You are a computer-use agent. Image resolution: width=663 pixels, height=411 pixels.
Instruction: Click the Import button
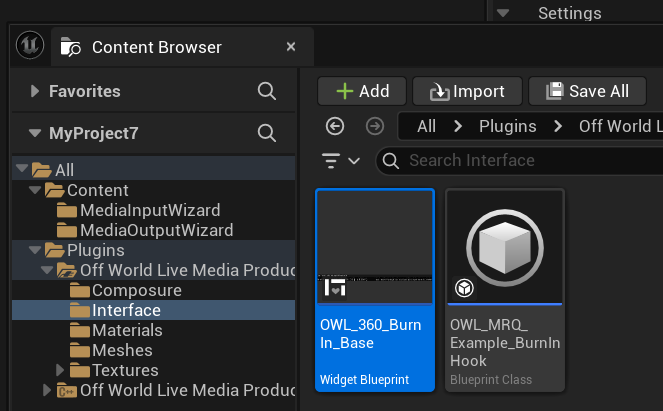pos(468,91)
